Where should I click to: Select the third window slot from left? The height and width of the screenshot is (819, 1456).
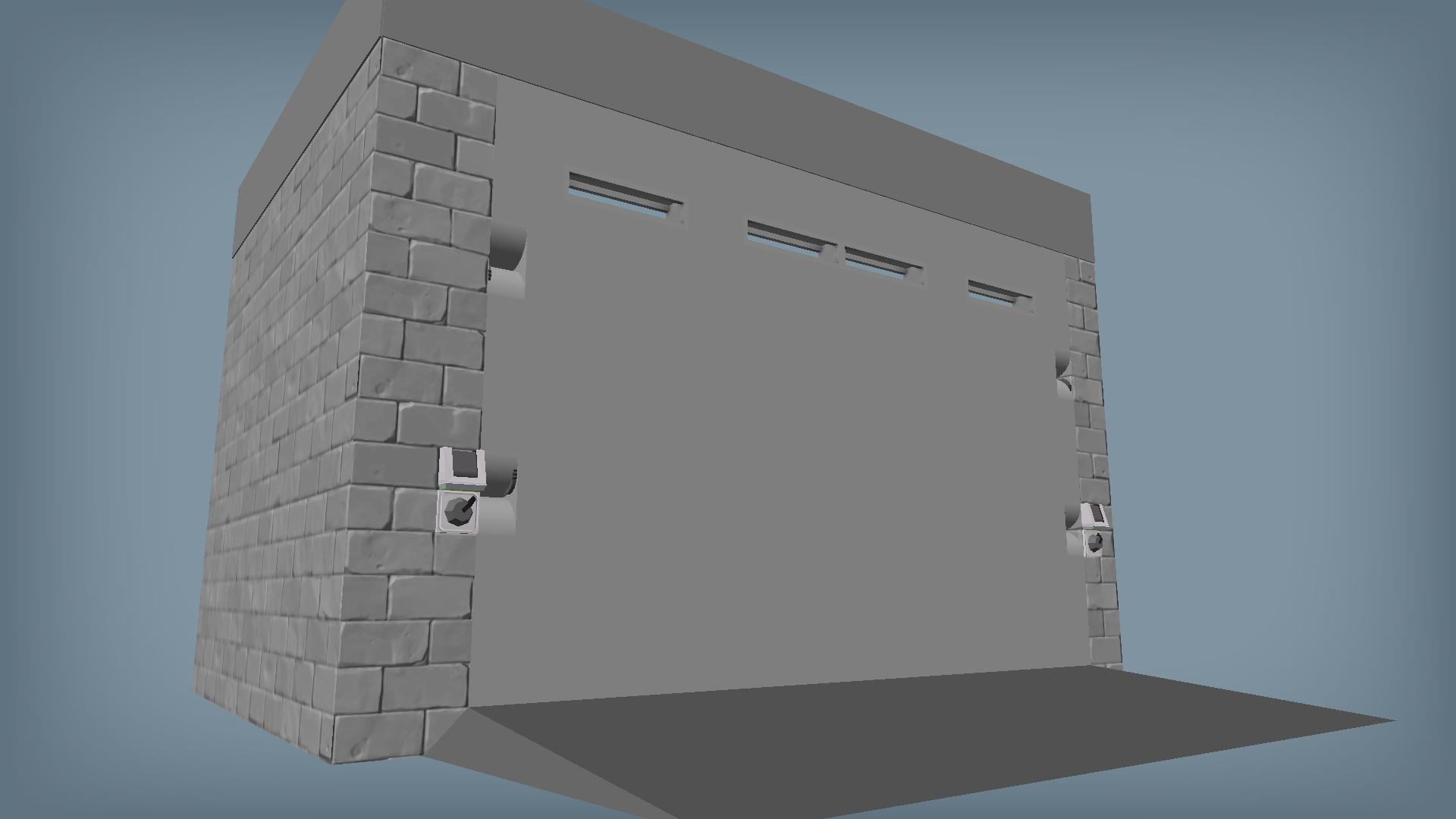(x=881, y=264)
